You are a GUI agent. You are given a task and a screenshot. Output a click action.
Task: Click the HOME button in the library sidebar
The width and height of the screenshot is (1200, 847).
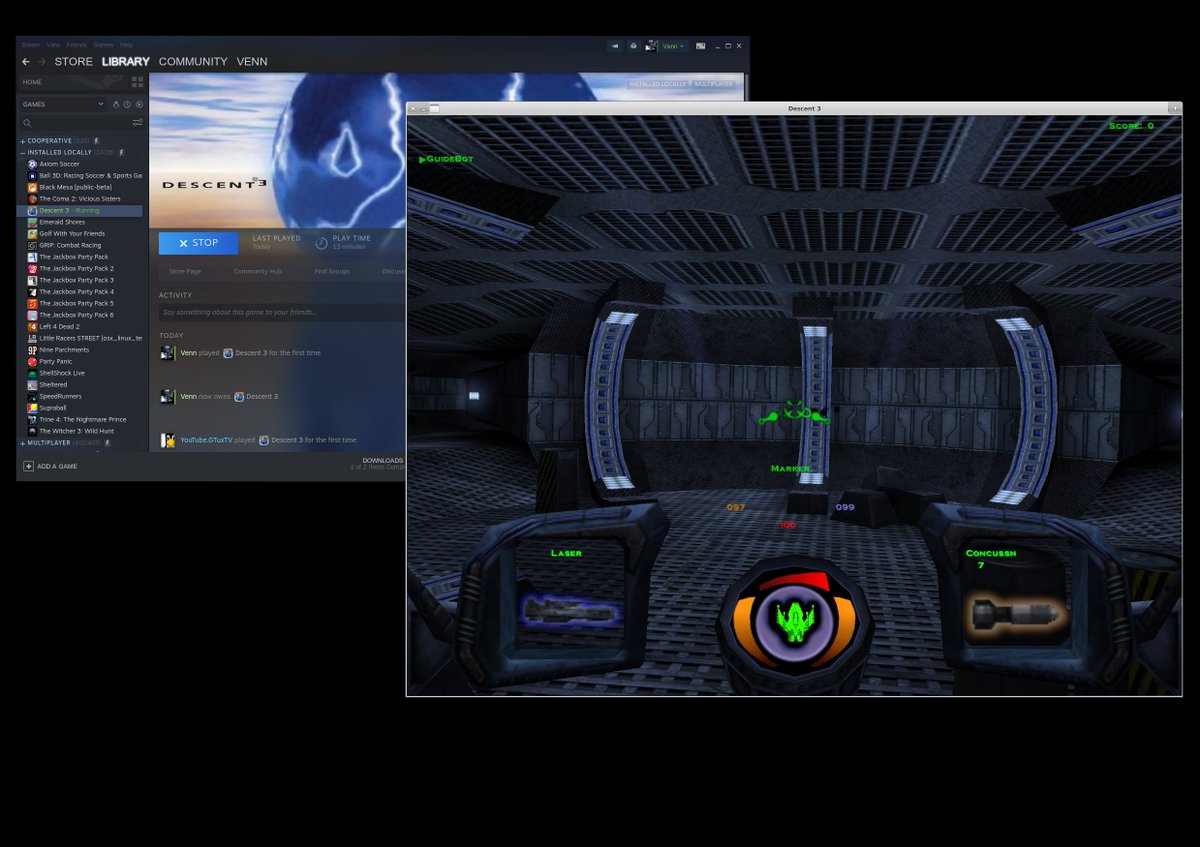(x=72, y=82)
